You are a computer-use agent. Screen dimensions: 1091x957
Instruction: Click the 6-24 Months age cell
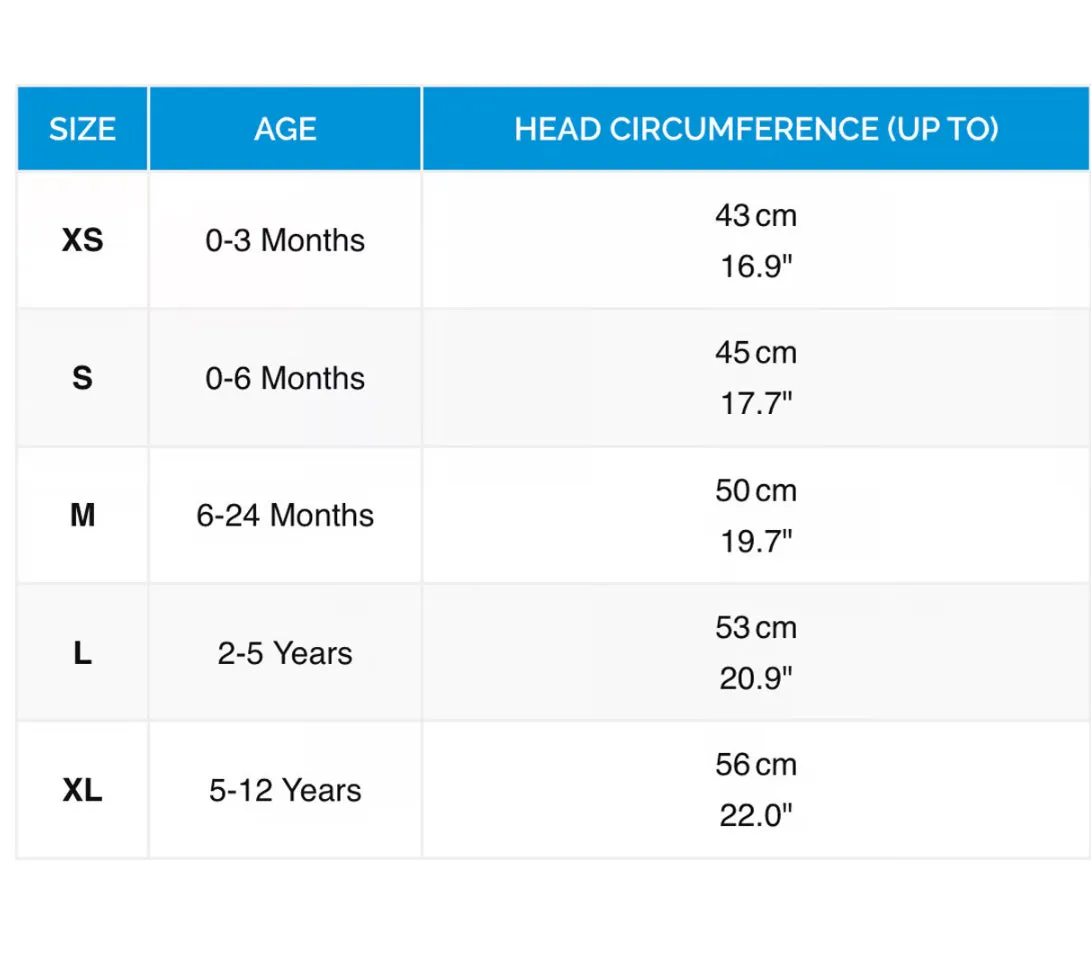pos(285,516)
